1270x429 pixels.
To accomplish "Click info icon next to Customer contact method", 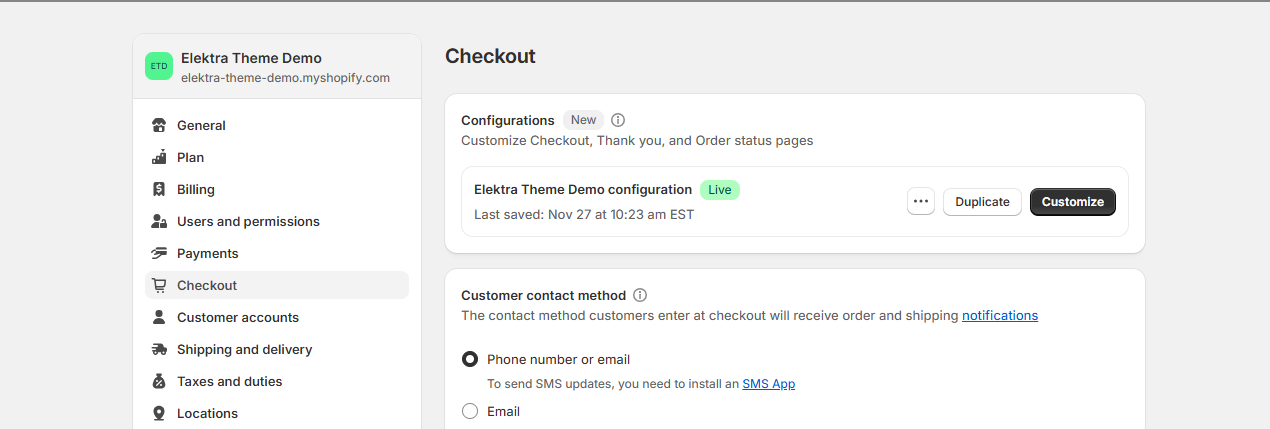I will (x=640, y=295).
